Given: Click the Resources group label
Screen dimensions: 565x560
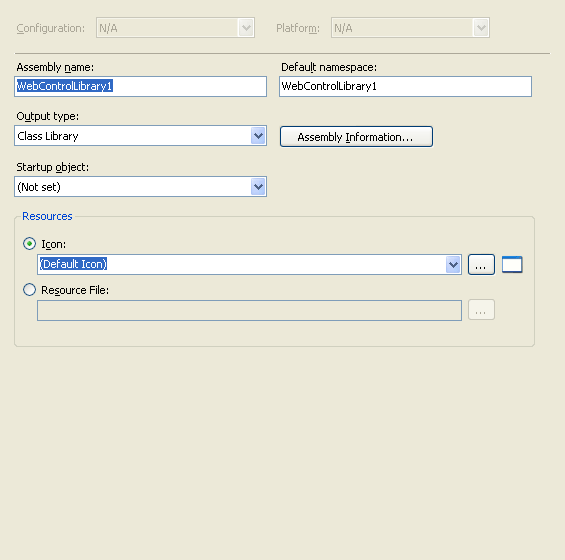Looking at the screenshot, I should click(47, 216).
